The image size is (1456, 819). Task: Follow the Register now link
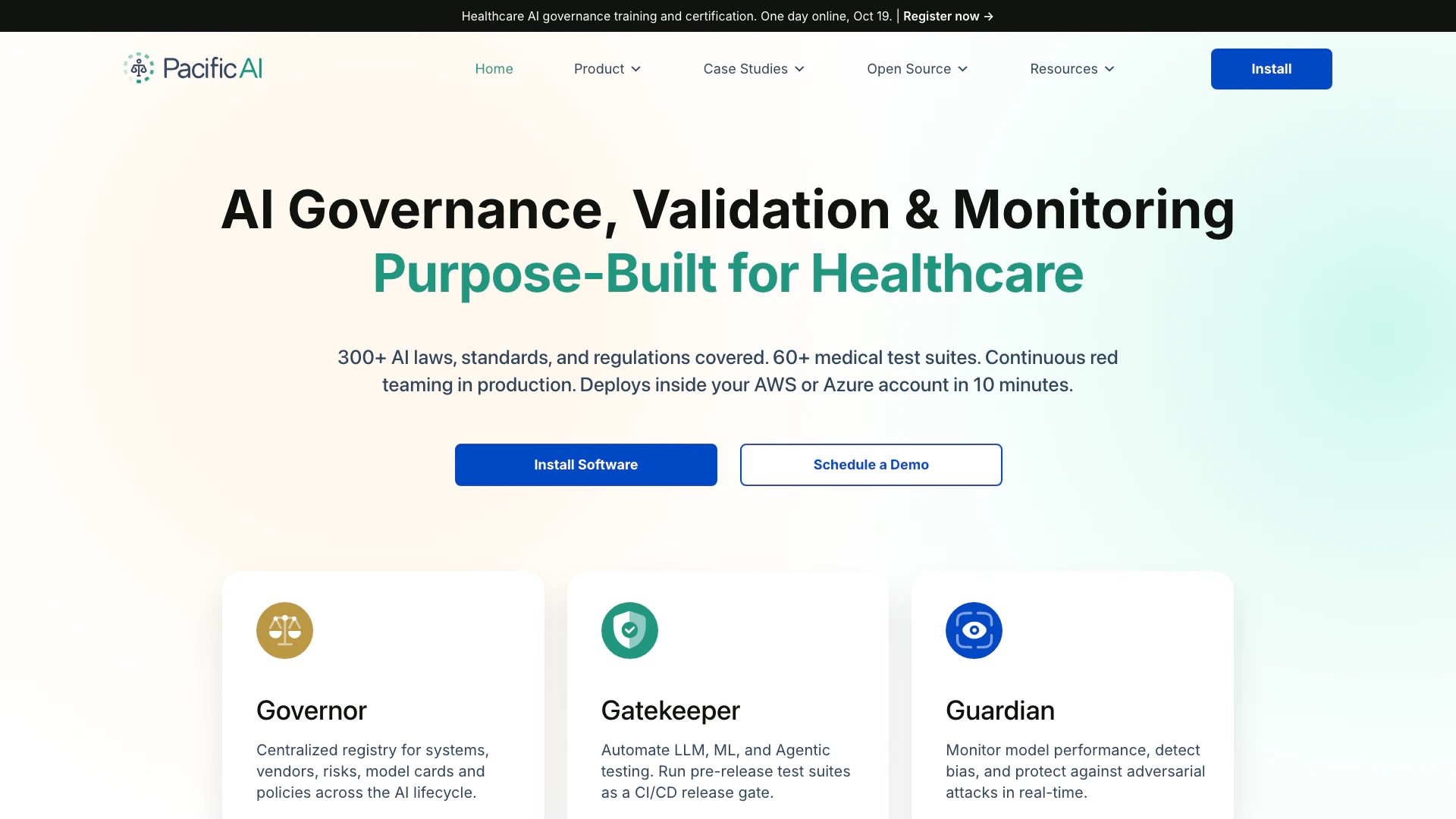(x=948, y=16)
